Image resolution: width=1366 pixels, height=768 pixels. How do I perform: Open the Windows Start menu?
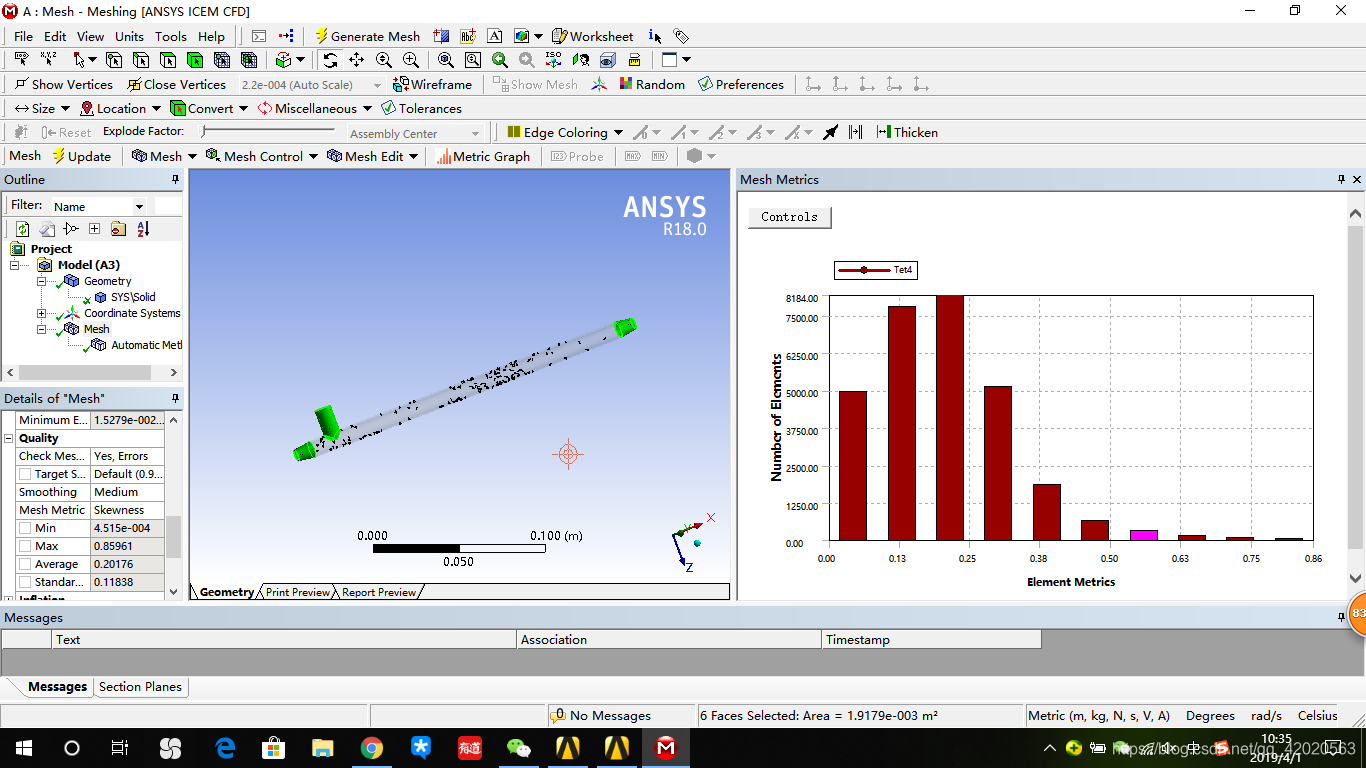pyautogui.click(x=23, y=748)
